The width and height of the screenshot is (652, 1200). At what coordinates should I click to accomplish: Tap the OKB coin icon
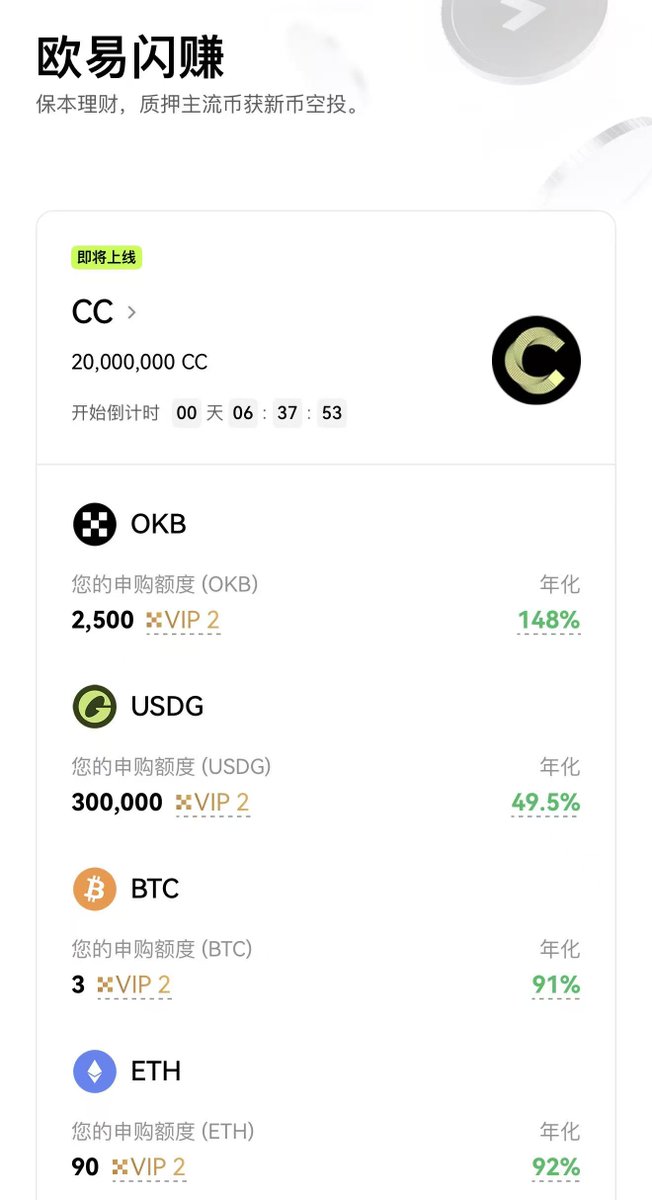[95, 524]
